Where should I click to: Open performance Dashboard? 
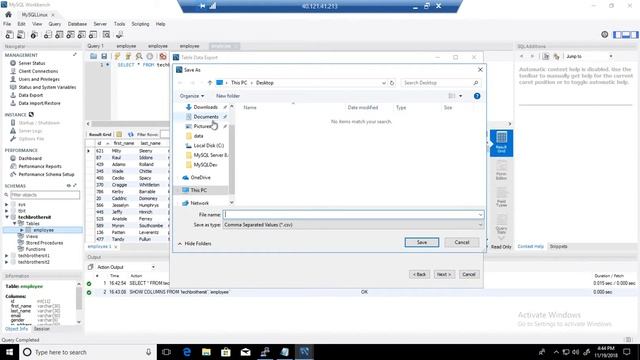(30, 158)
